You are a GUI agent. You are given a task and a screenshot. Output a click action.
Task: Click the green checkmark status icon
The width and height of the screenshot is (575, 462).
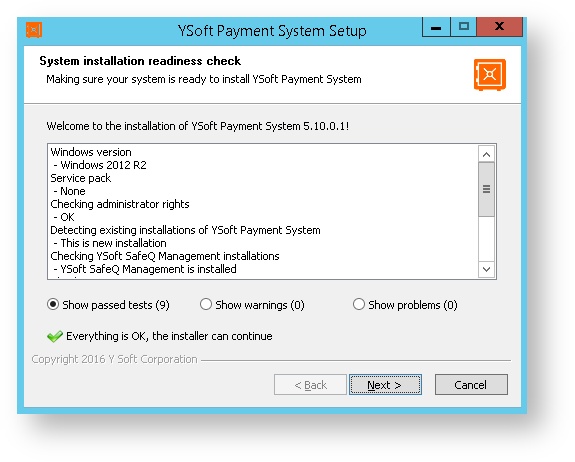pos(55,336)
